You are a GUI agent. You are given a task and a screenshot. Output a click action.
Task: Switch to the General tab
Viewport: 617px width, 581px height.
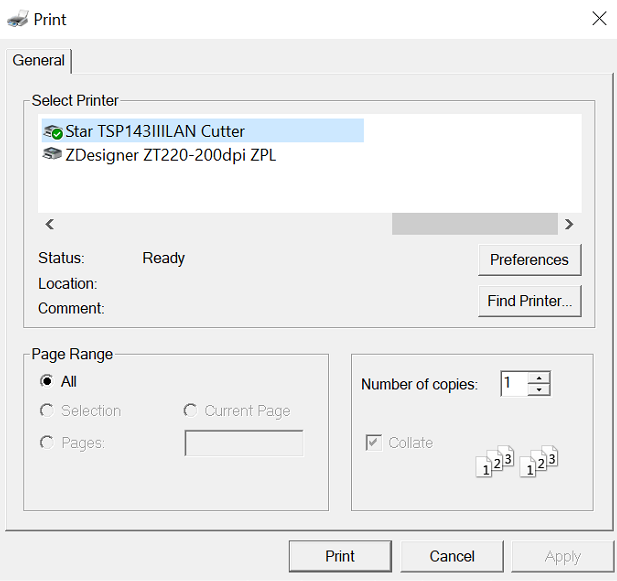pos(38,60)
